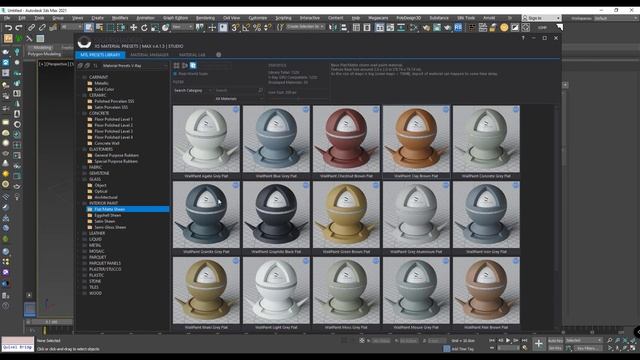Toggle Spinner Snap
Screen dimensions: 640x360
coord(267,28)
